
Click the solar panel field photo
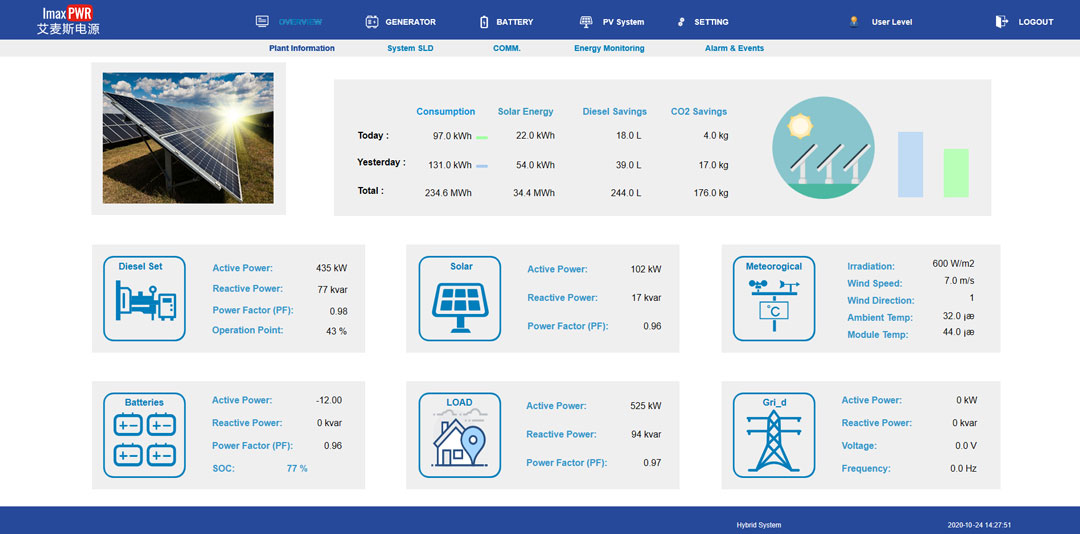click(188, 138)
